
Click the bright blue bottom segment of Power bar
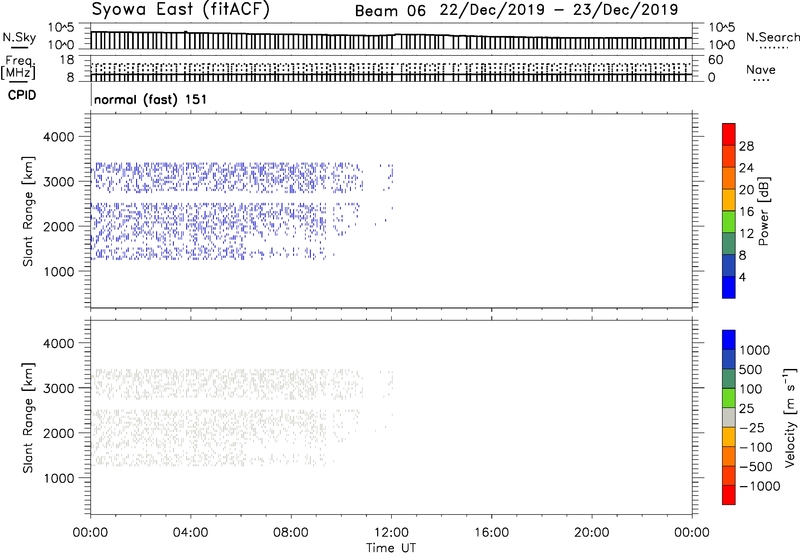729,287
